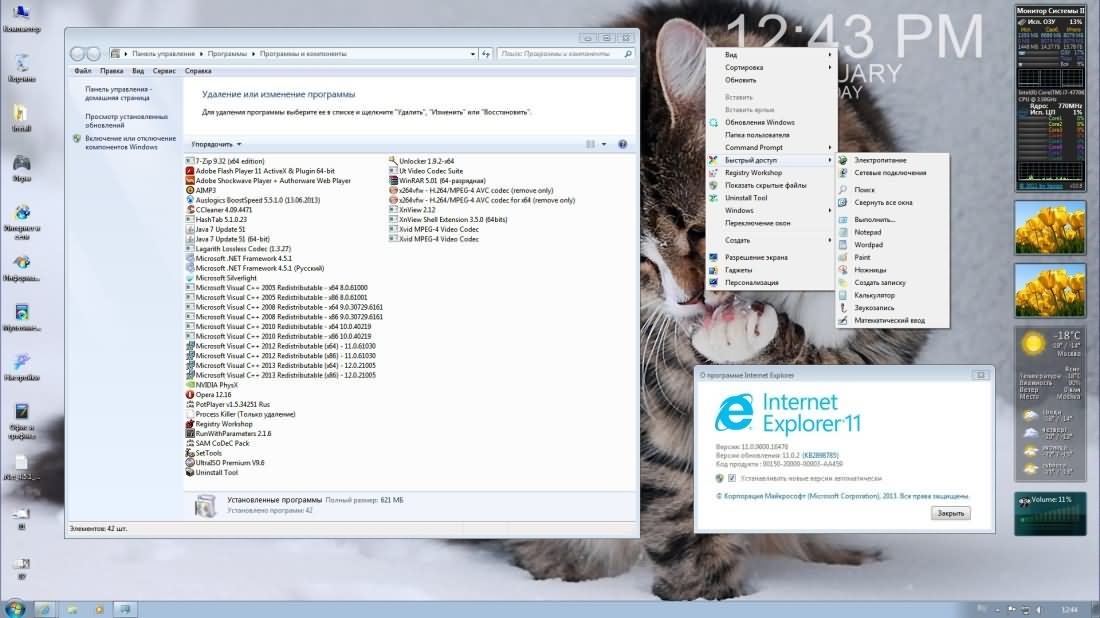Click the Калькулятор icon in submenu
The image size is (1100, 618).
pyautogui.click(x=843, y=295)
